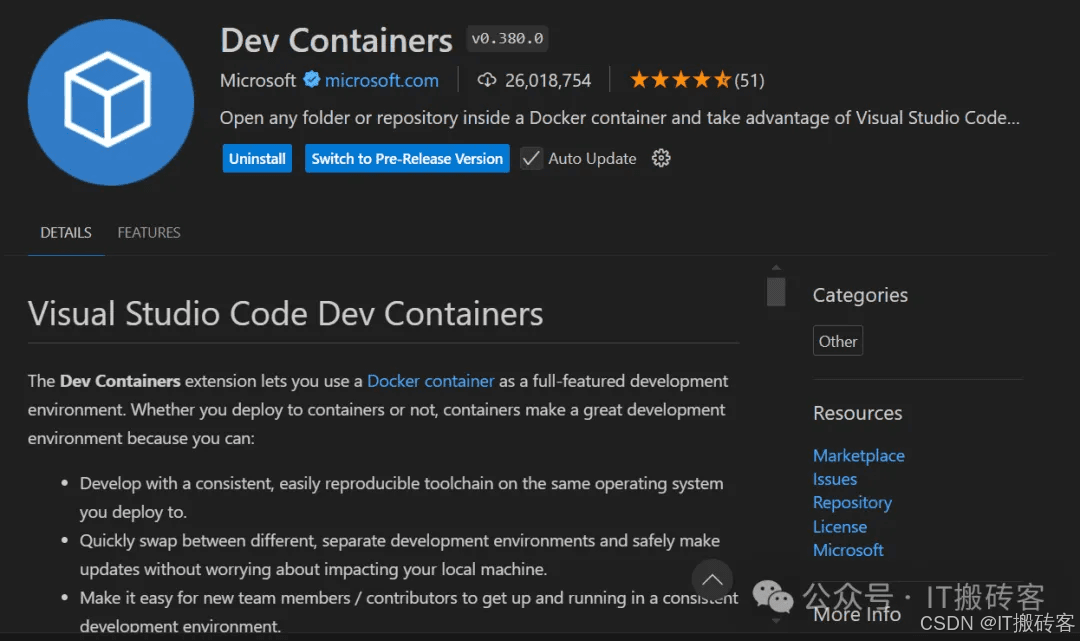Click the five-star rating icons
Screen dimensions: 1080x641
pyautogui.click(x=680, y=80)
